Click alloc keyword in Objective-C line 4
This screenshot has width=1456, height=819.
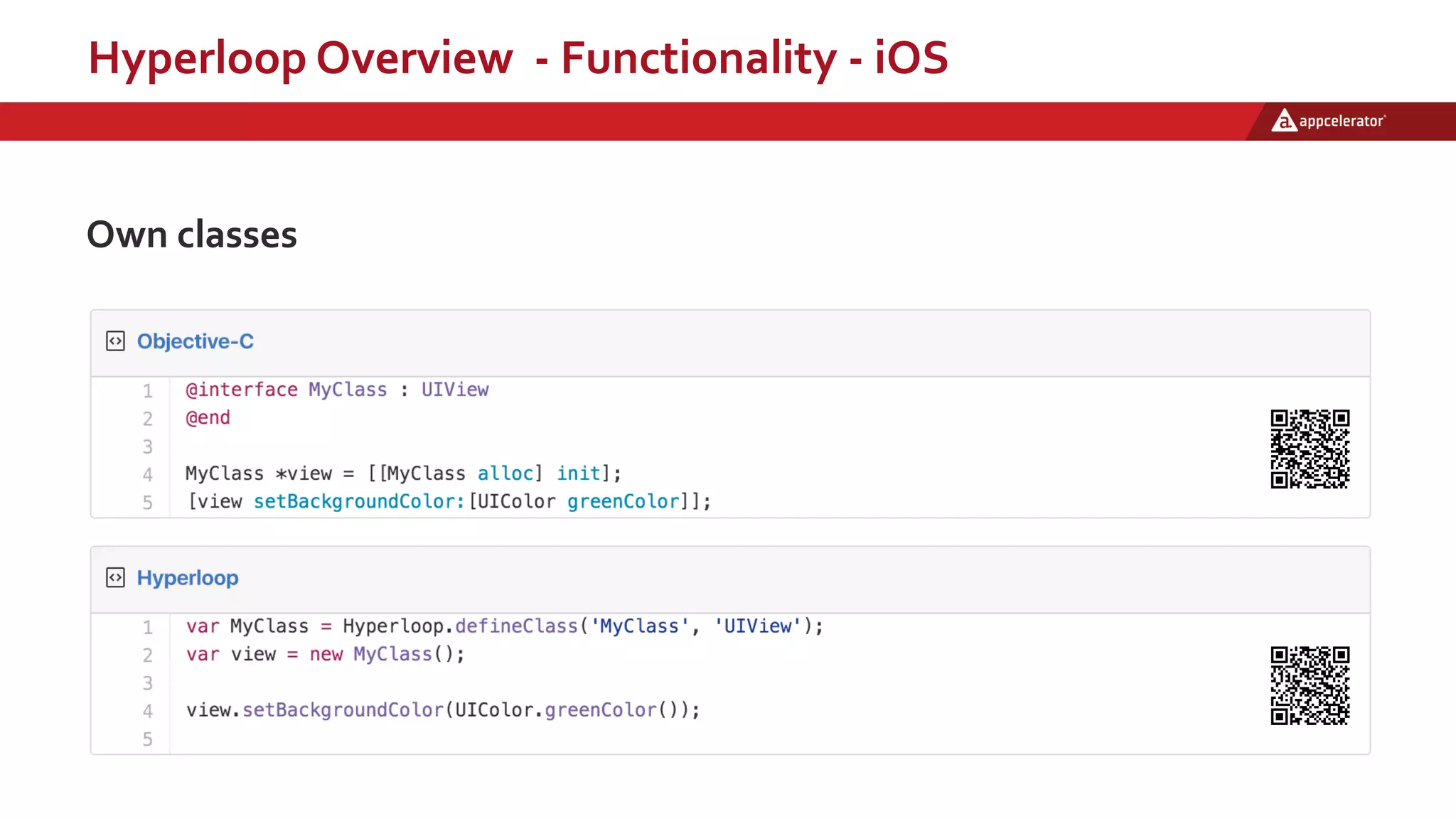tap(505, 473)
